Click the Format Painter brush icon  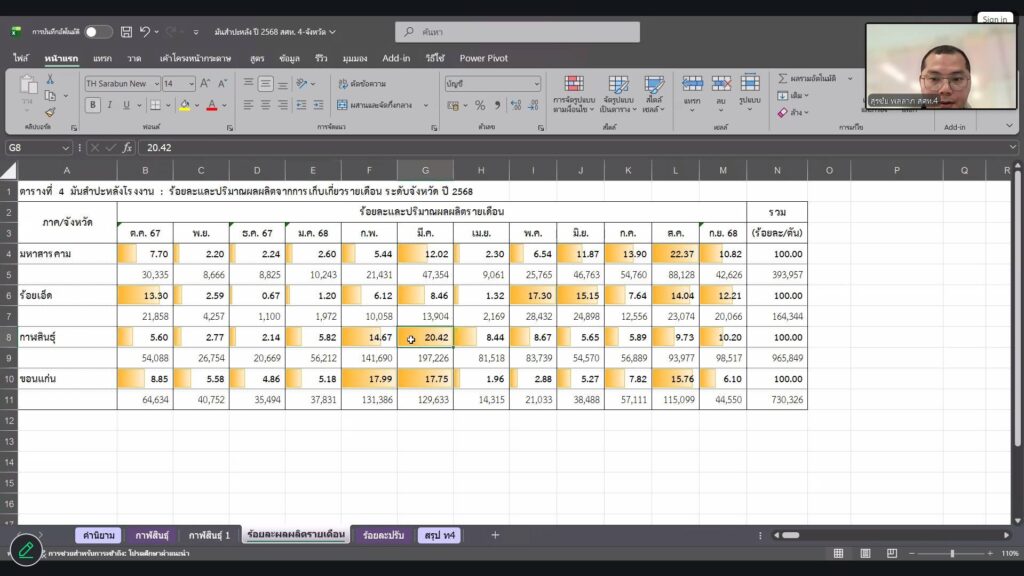point(50,112)
